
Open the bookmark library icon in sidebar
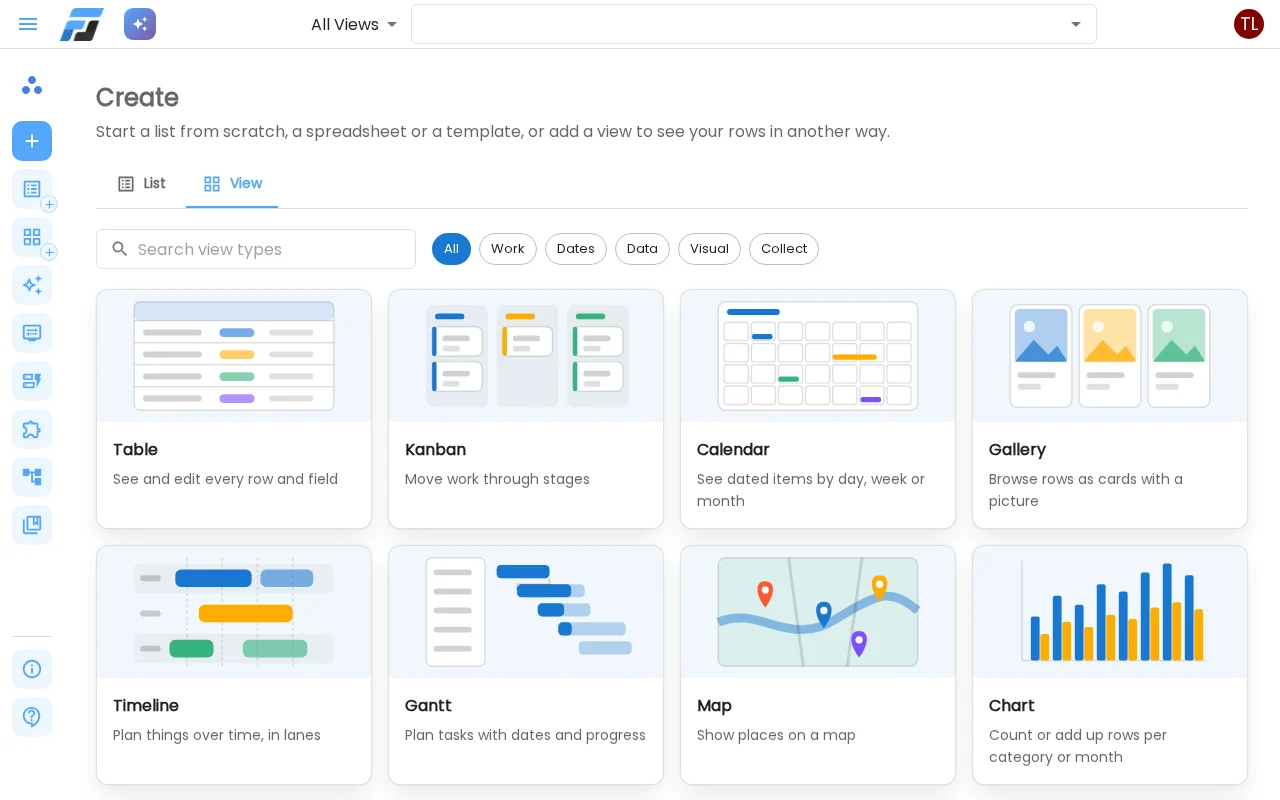(x=32, y=525)
